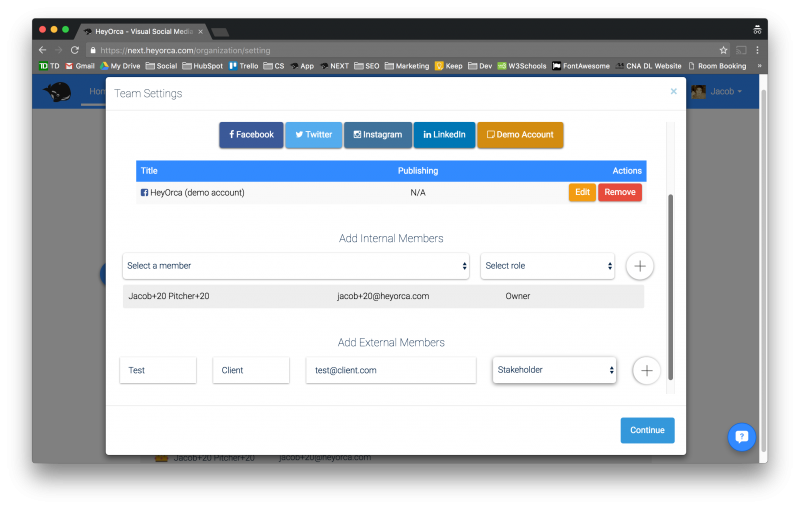
Task: Click the Title column header
Action: [x=149, y=171]
